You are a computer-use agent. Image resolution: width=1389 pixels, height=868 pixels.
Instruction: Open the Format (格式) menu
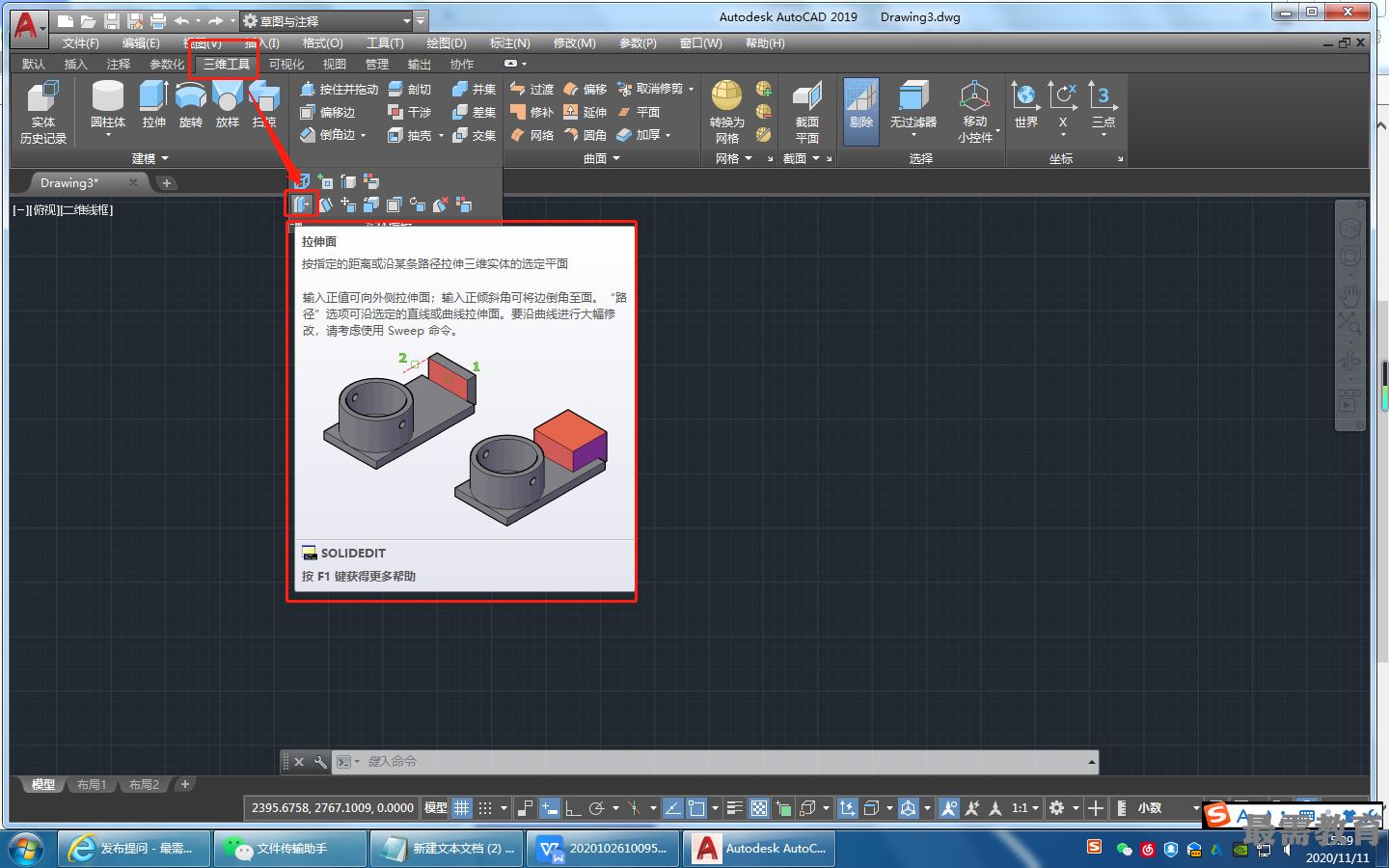tap(322, 43)
